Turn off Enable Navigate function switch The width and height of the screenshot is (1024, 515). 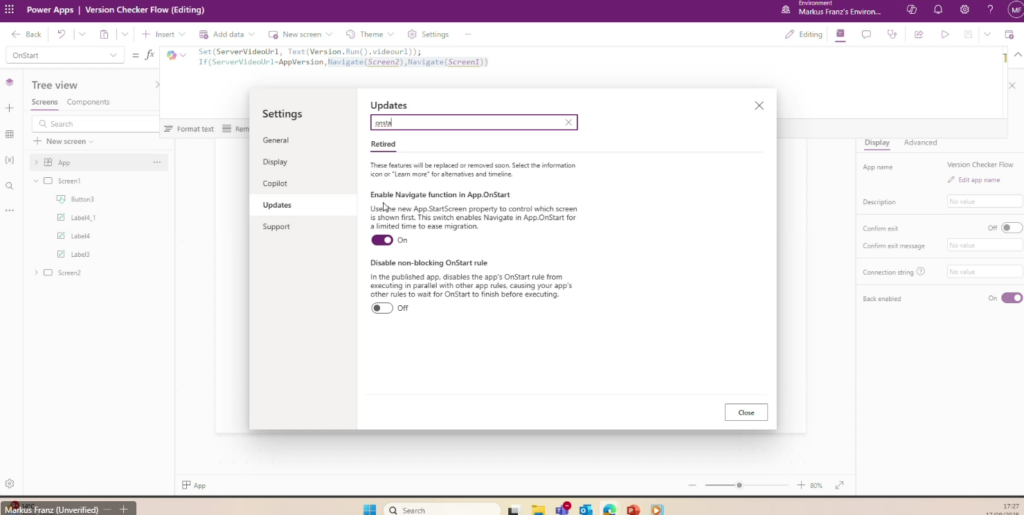click(x=382, y=240)
